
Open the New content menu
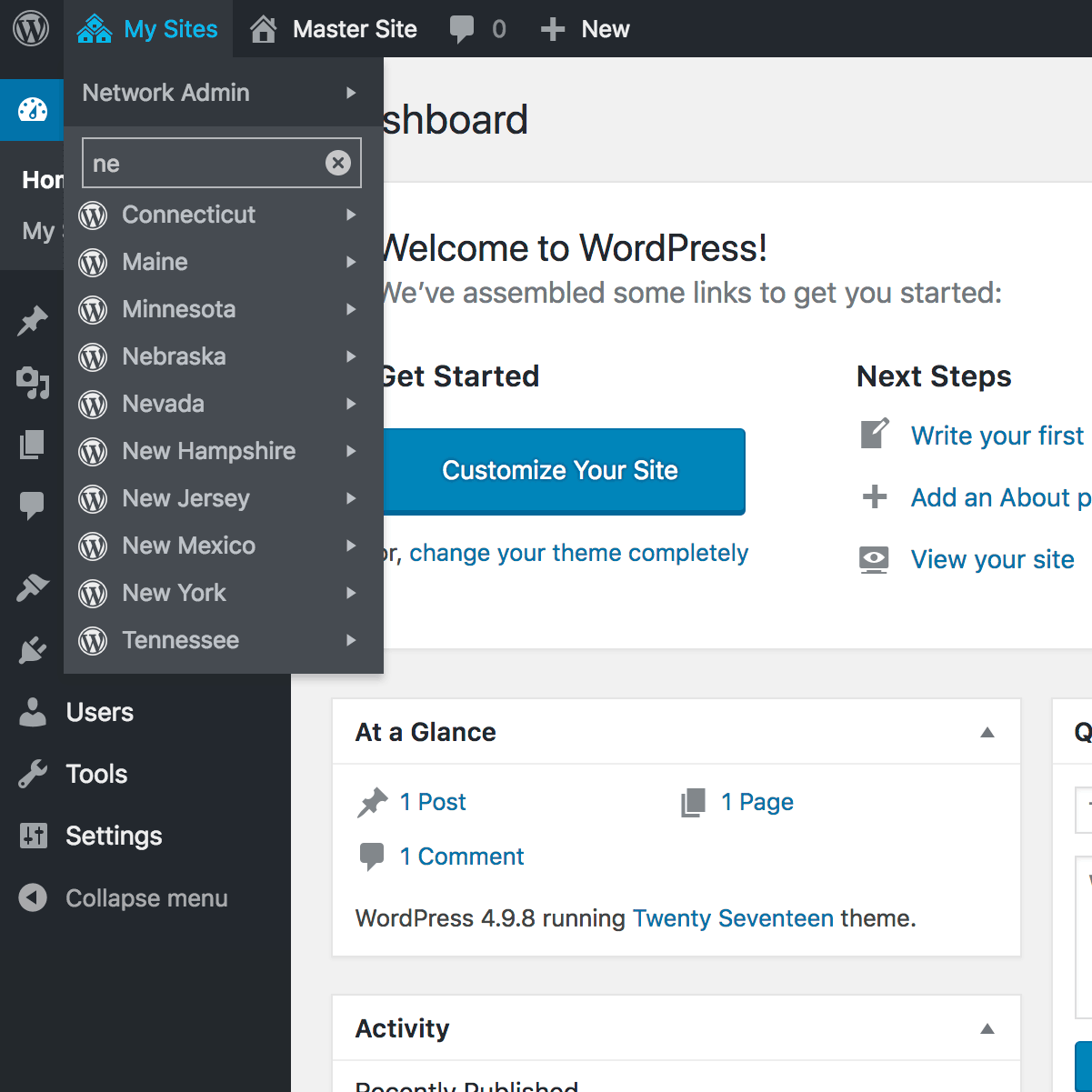point(585,29)
